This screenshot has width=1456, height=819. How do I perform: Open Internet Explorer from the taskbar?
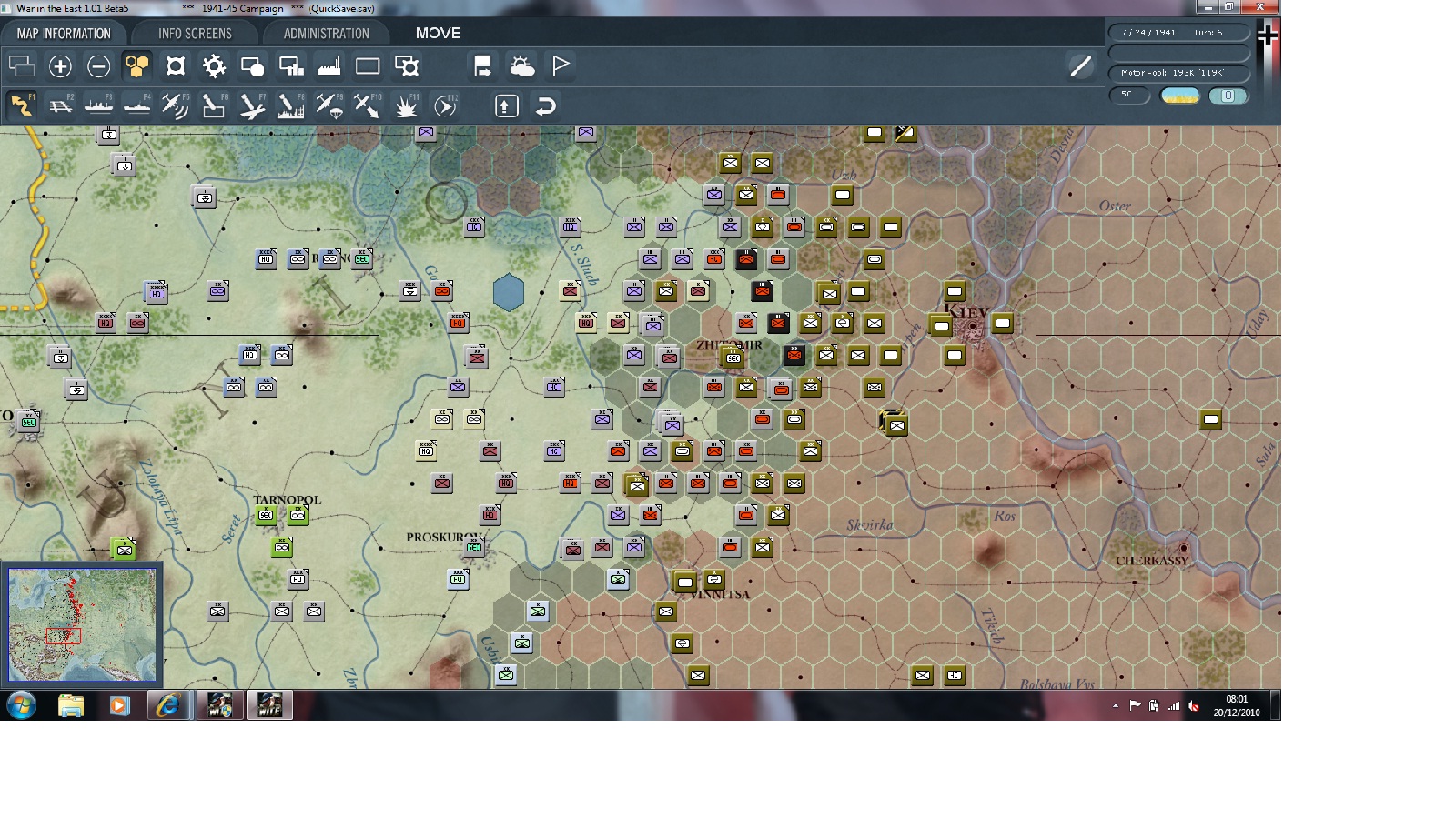(168, 705)
